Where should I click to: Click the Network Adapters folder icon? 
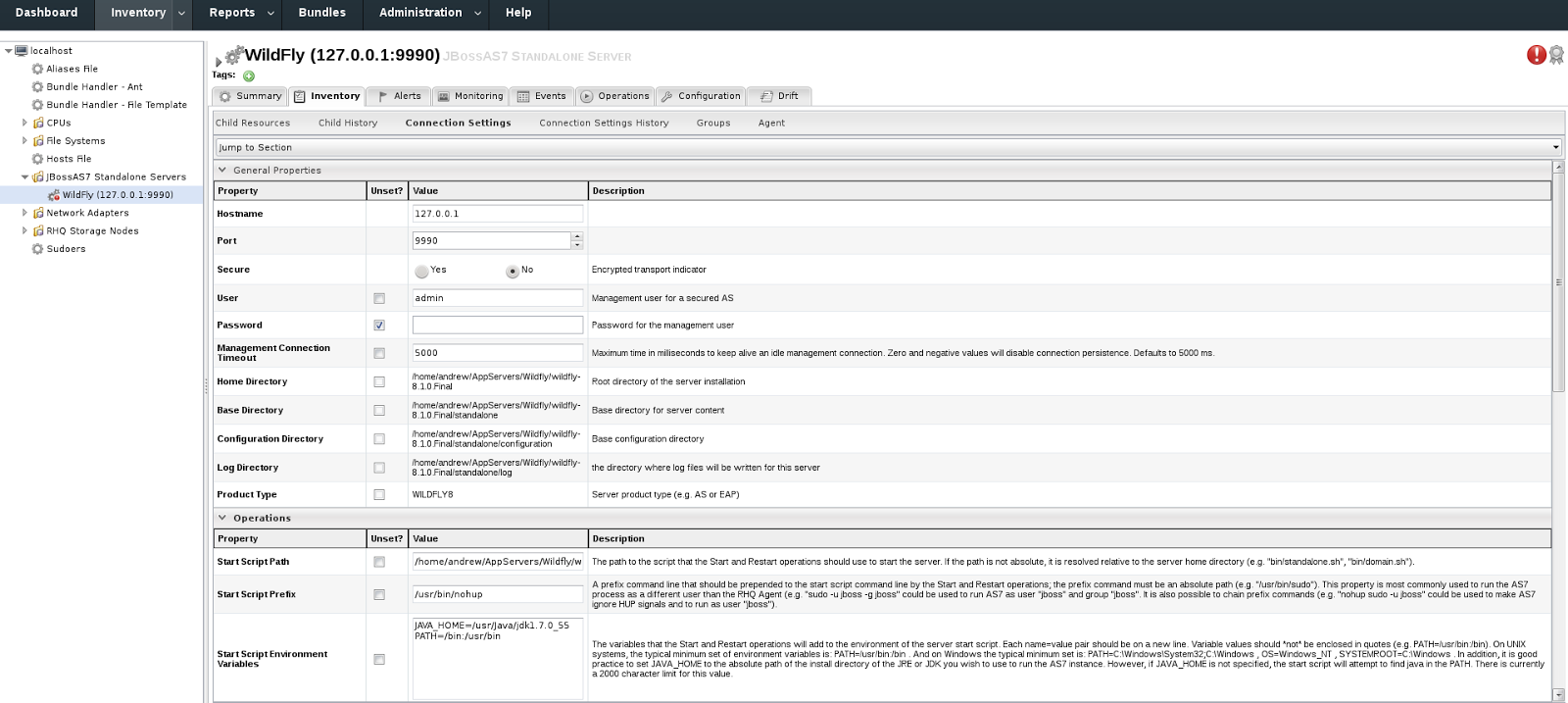(x=38, y=212)
